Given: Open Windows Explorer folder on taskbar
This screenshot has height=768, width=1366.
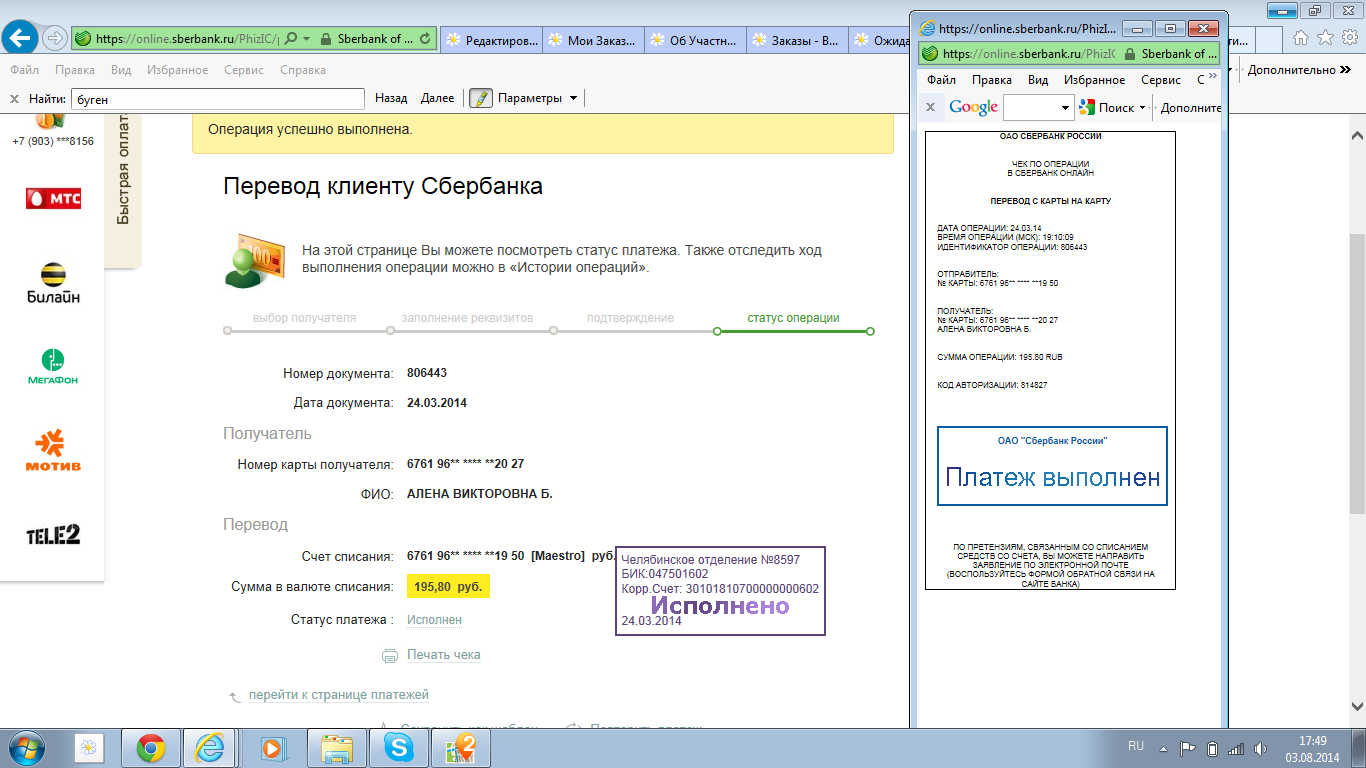Looking at the screenshot, I should coord(337,747).
